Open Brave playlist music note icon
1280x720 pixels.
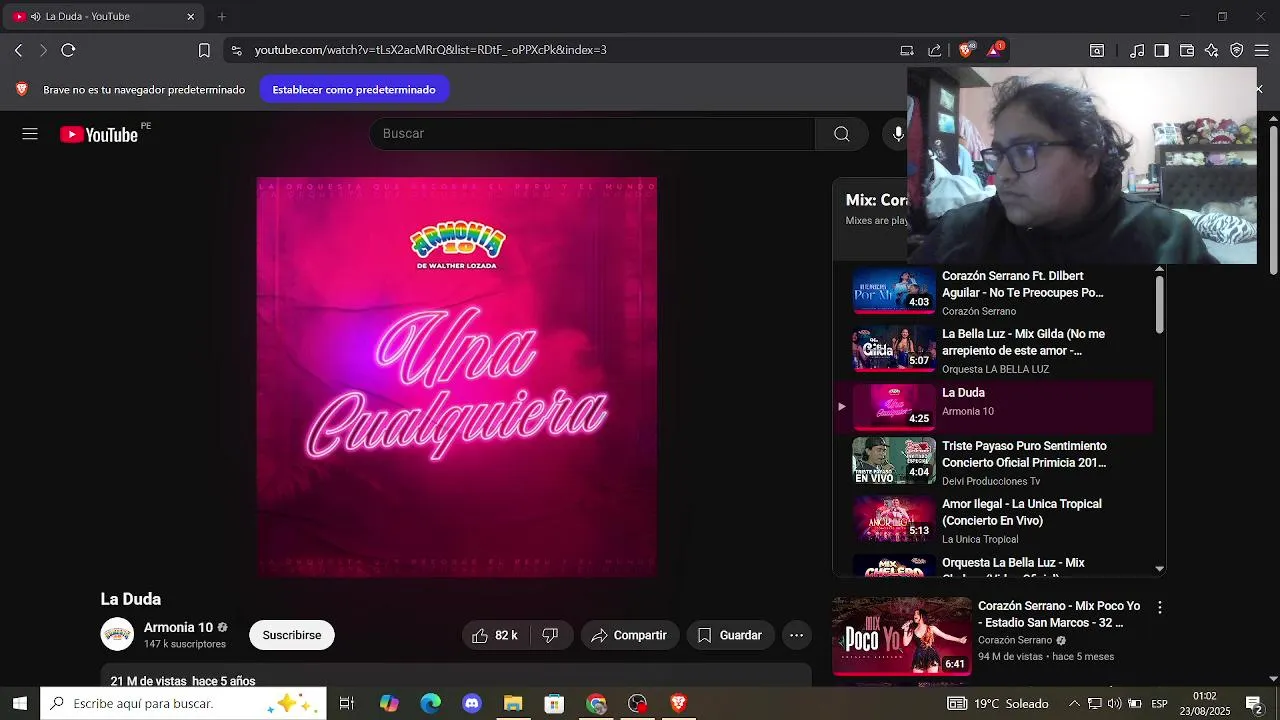1137,50
